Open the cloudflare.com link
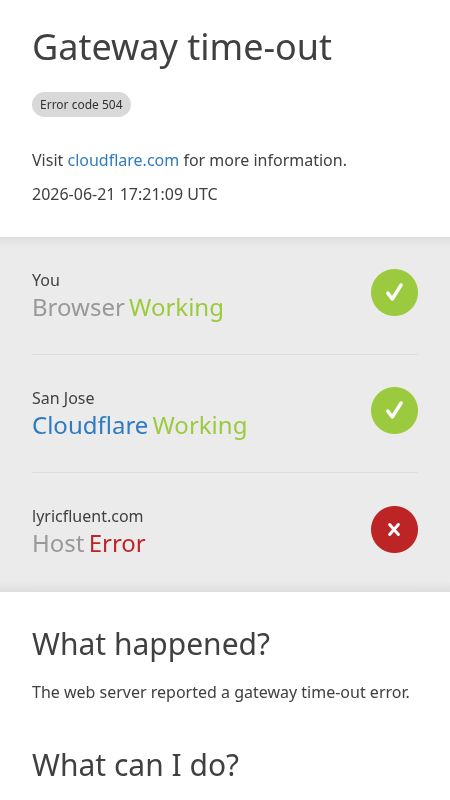Image resolution: width=450 pixels, height=800 pixels. (x=123, y=160)
